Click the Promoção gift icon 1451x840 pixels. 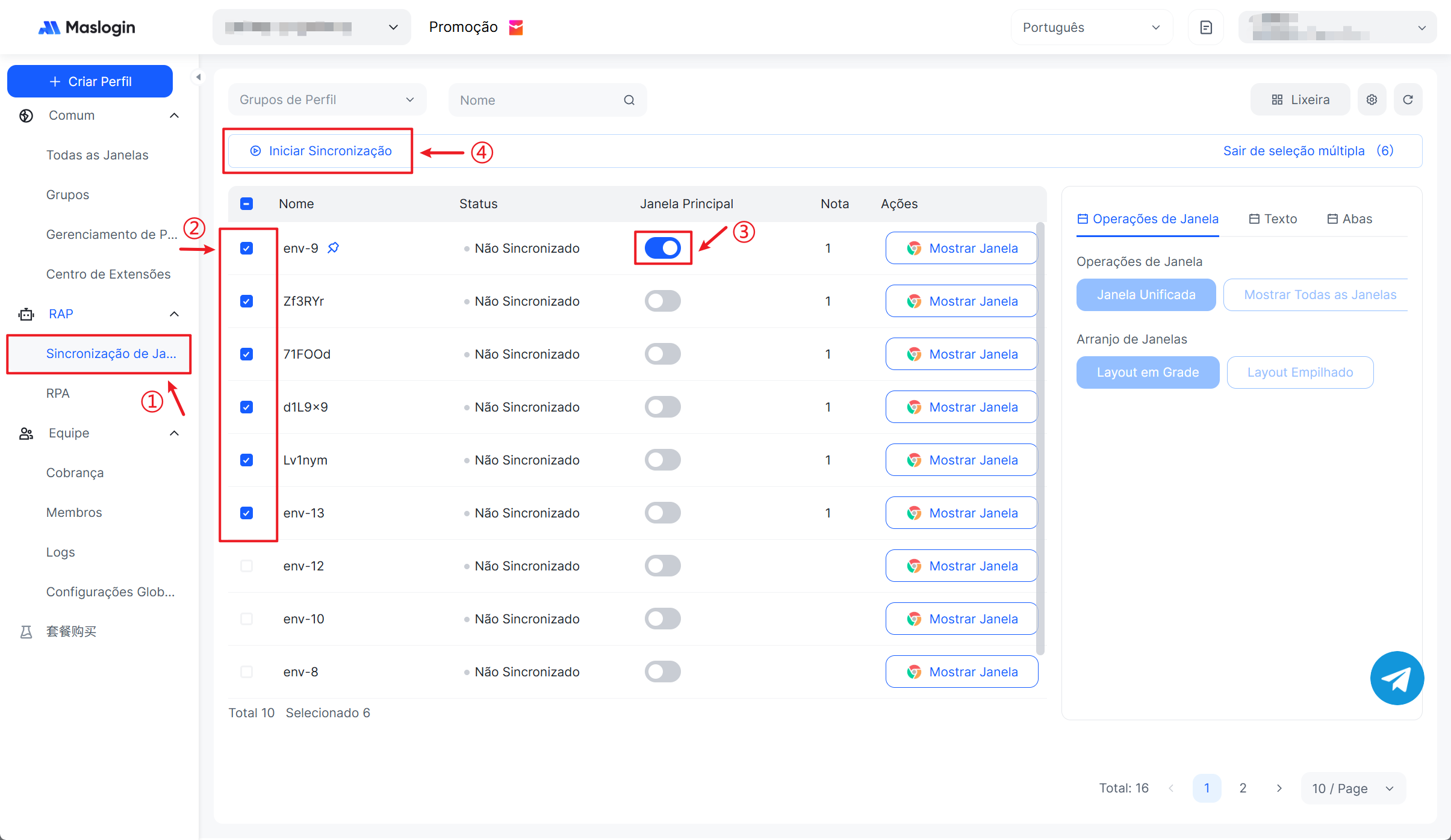[x=516, y=28]
